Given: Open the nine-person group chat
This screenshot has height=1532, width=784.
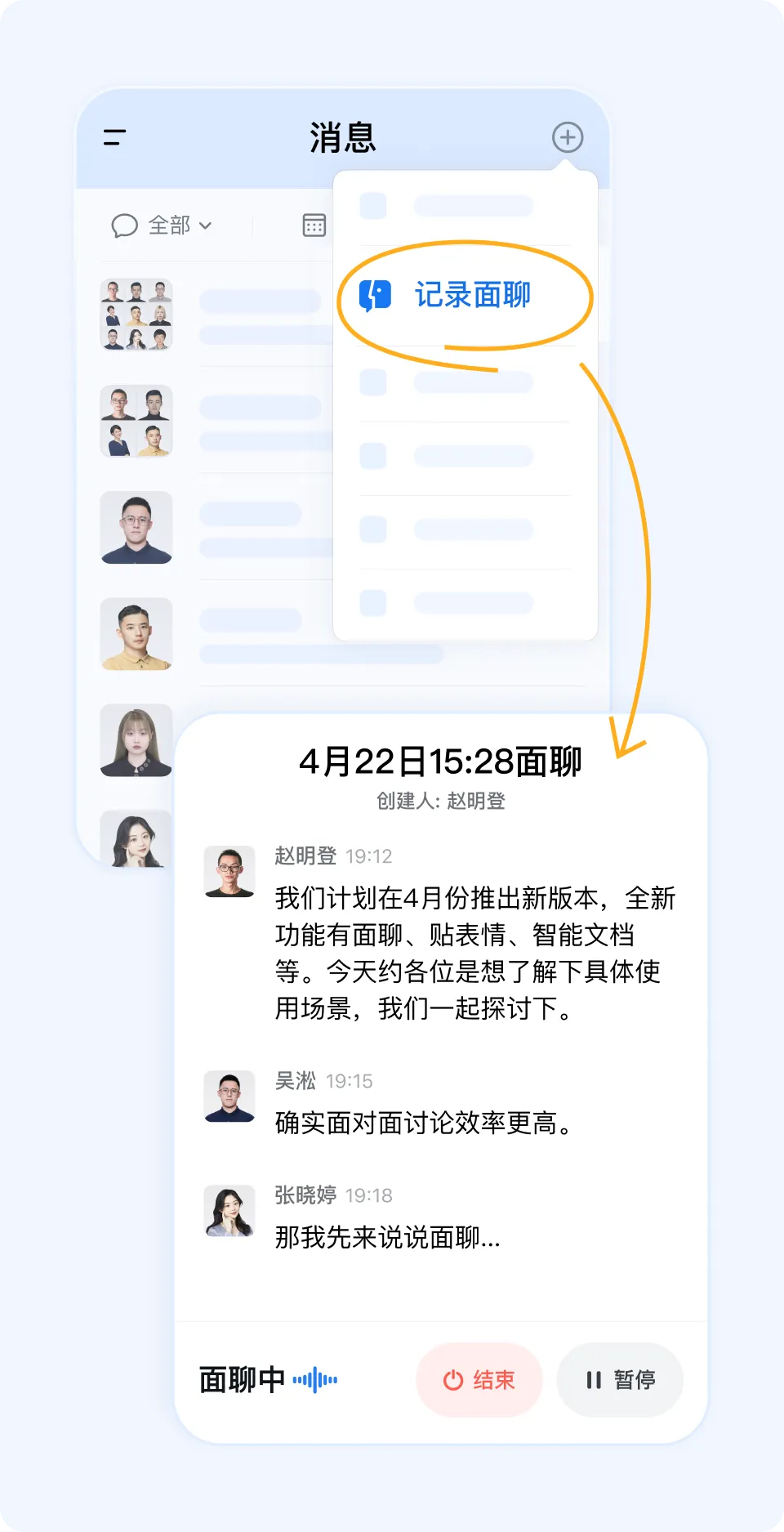Looking at the screenshot, I should 136,315.
